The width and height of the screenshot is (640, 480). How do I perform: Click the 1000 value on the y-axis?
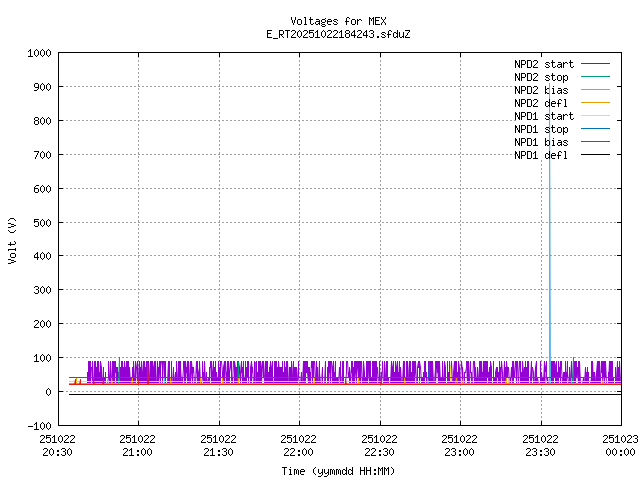click(x=39, y=53)
